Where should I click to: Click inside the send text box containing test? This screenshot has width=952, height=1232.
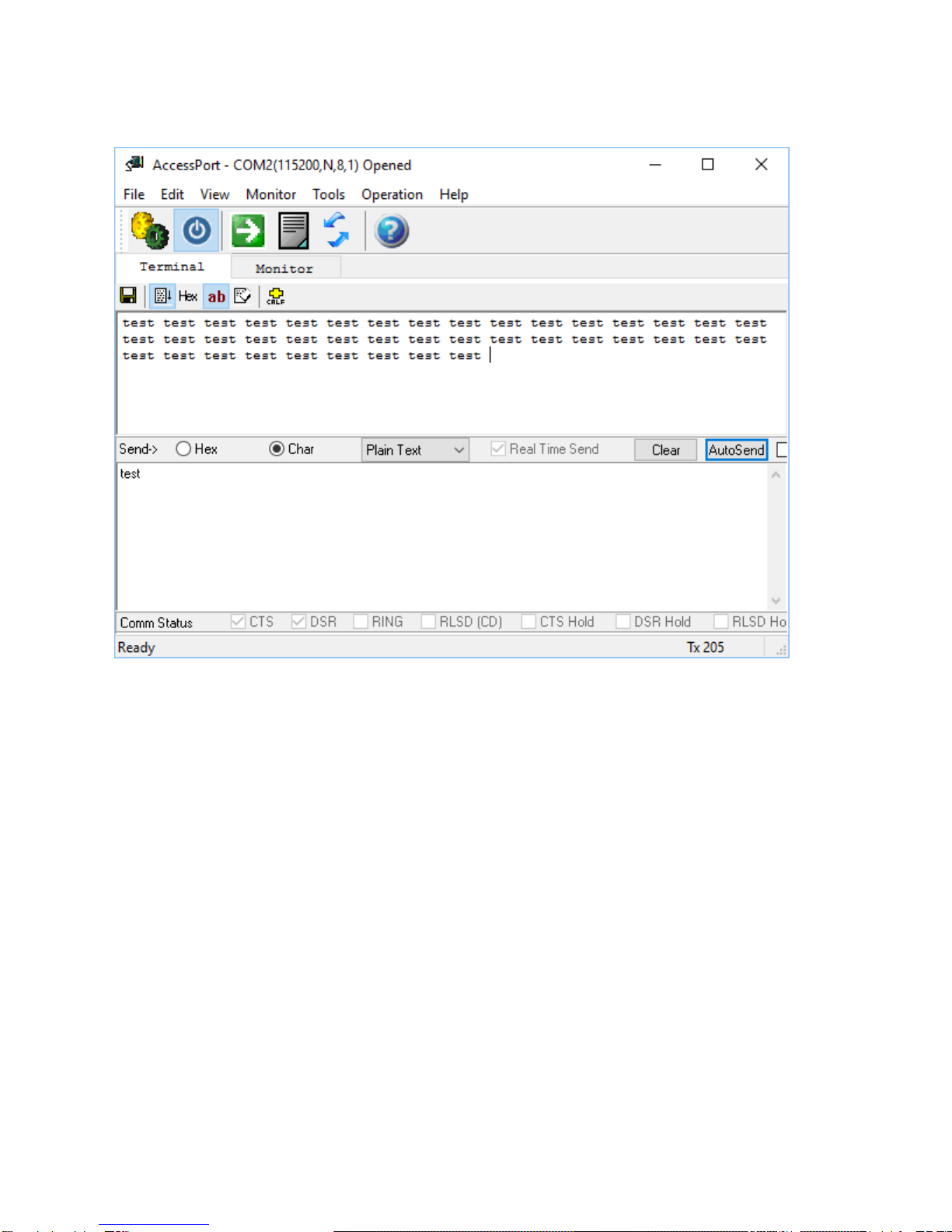pos(441,538)
